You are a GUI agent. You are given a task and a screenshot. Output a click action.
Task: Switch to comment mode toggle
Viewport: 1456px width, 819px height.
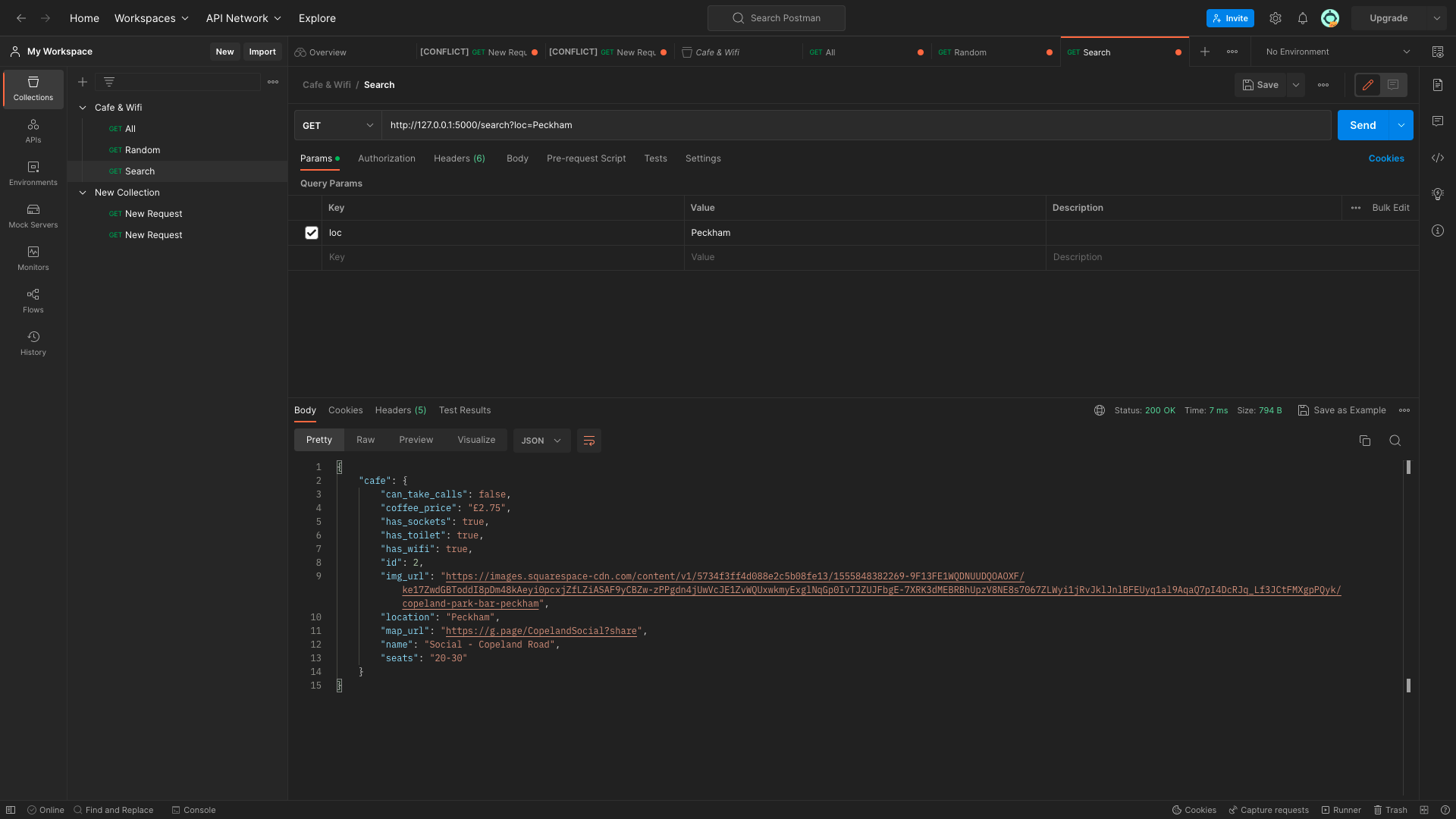1393,85
